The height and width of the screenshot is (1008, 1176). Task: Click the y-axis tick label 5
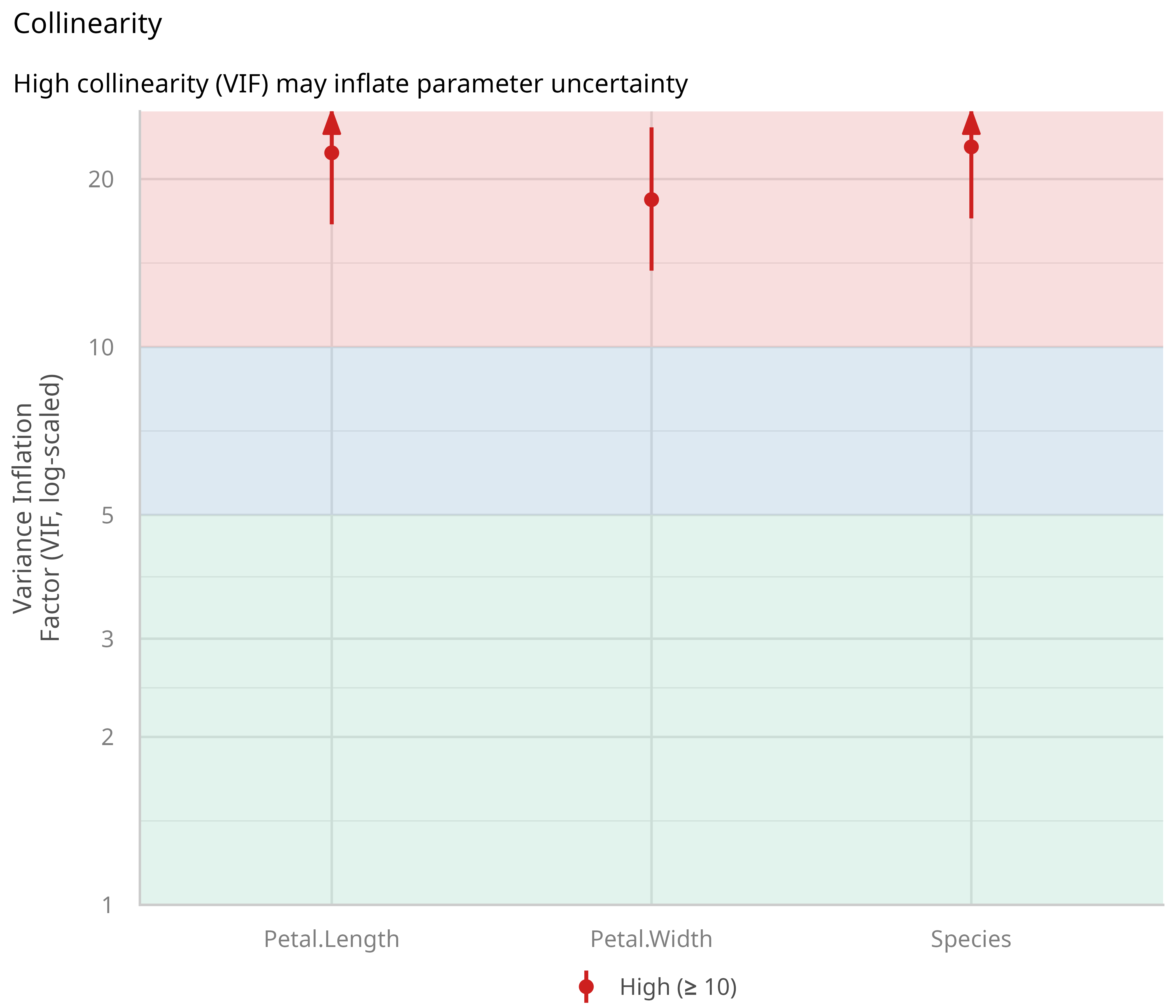tap(107, 515)
